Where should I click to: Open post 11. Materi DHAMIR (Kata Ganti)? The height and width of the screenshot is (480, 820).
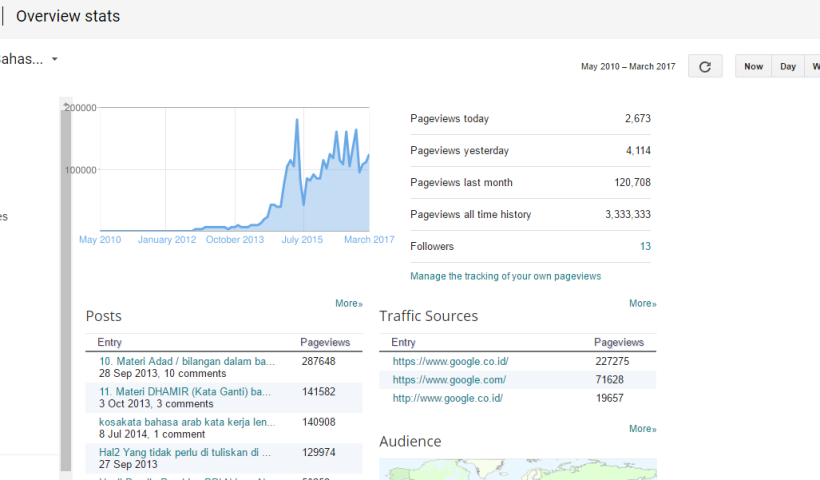click(185, 392)
